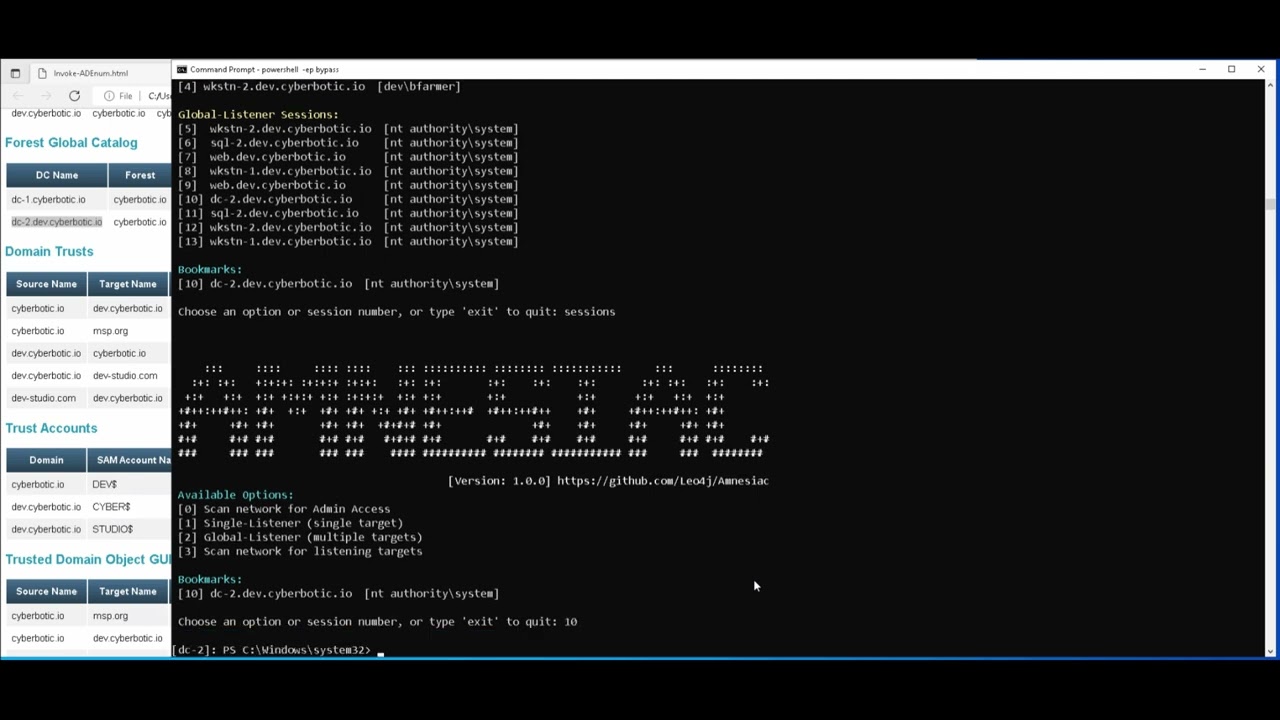1280x720 pixels.
Task: Minimize the Command Prompt window
Action: [1202, 69]
